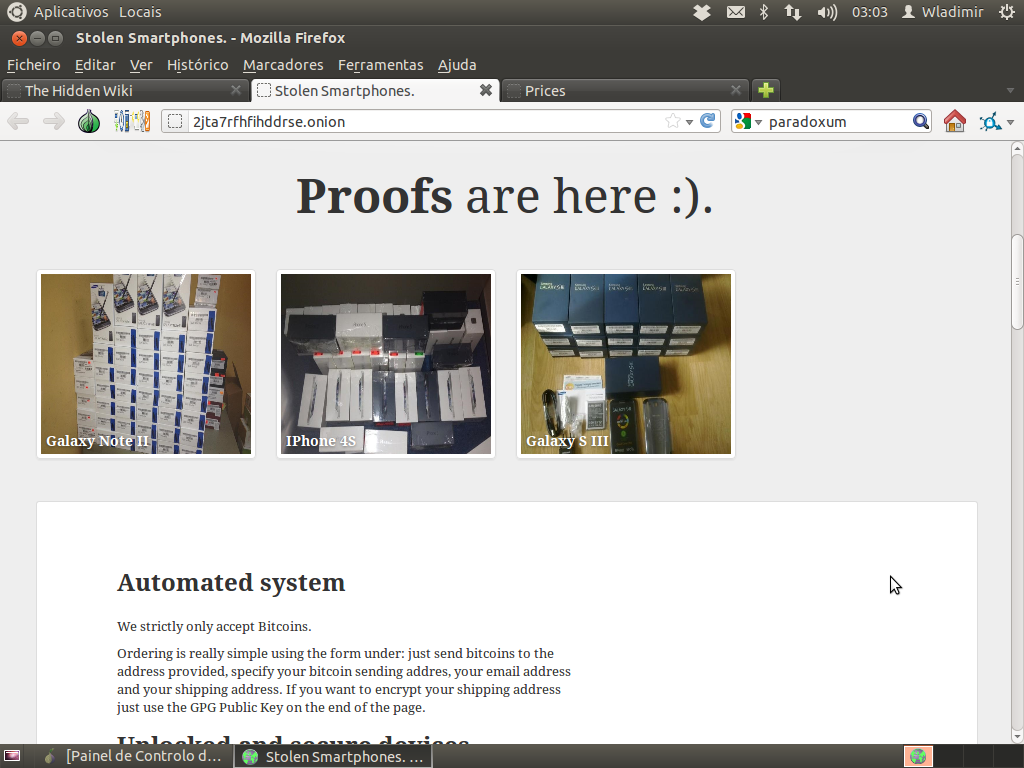Open the Editar menu

coord(95,65)
